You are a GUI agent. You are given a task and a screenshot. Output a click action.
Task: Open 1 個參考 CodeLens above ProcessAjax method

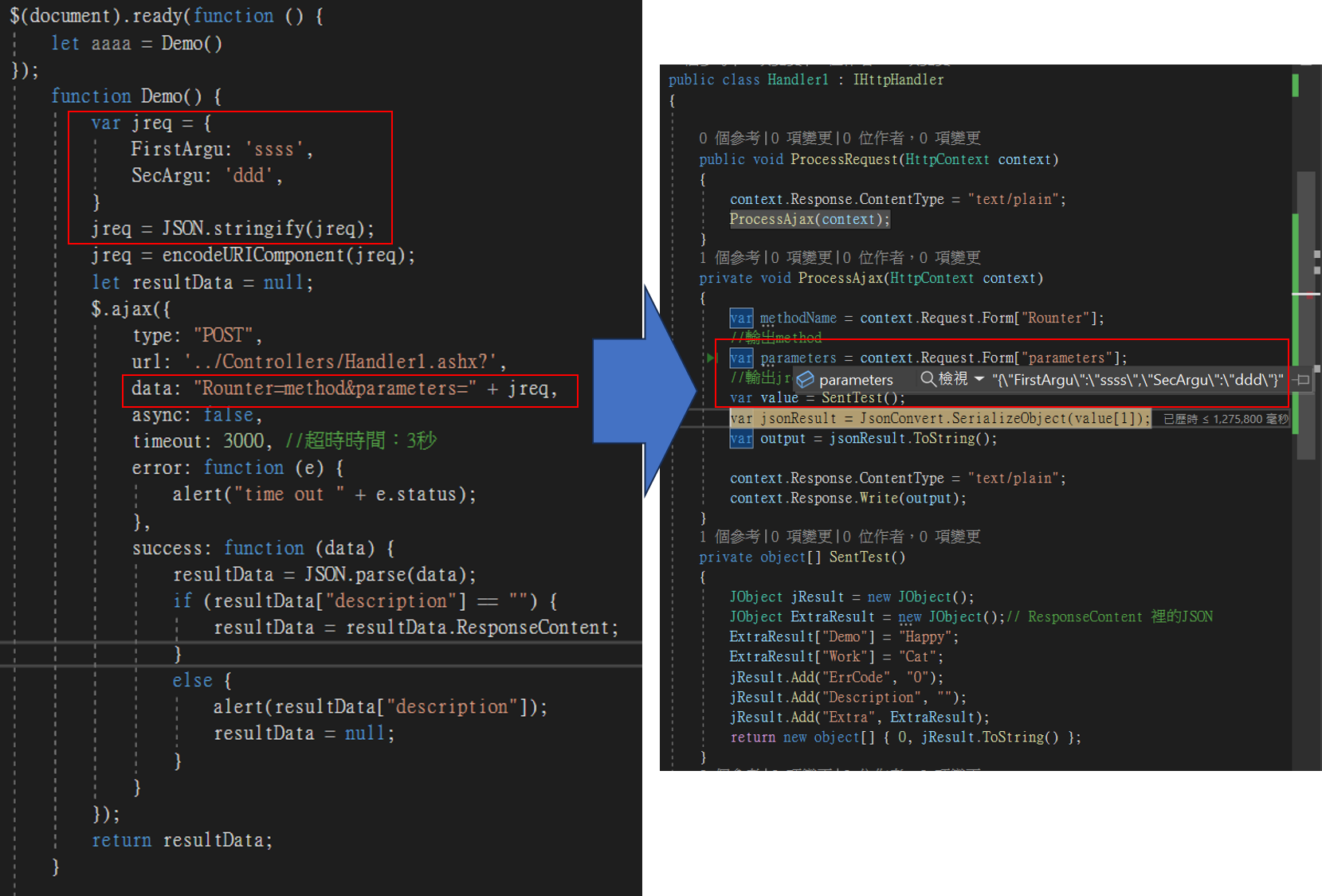coord(727,258)
